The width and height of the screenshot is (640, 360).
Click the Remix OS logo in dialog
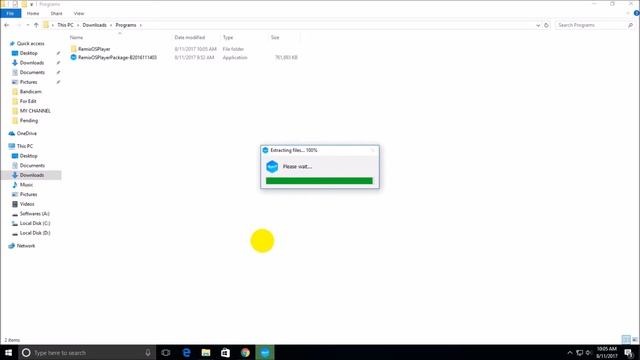coord(272,167)
